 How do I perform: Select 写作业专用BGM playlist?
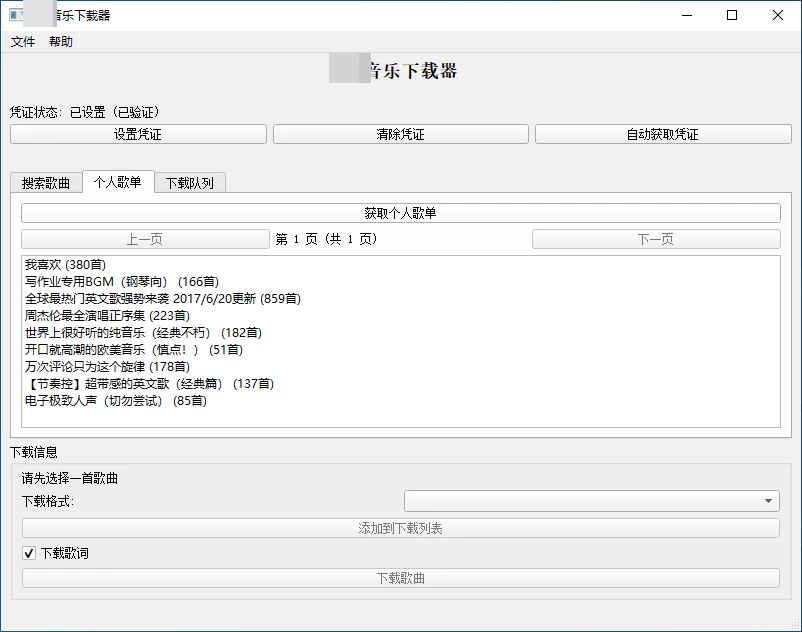tap(121, 282)
